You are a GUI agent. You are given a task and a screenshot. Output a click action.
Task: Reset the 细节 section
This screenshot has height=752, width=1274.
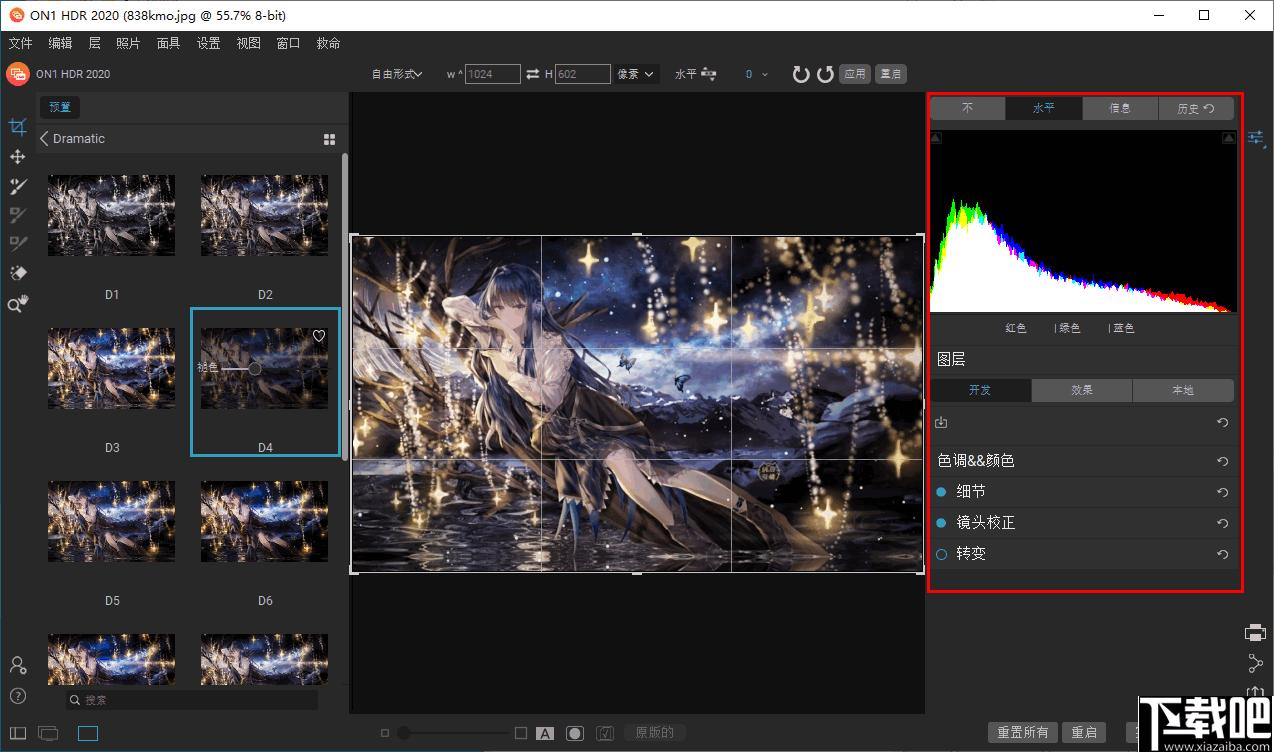pos(1222,492)
